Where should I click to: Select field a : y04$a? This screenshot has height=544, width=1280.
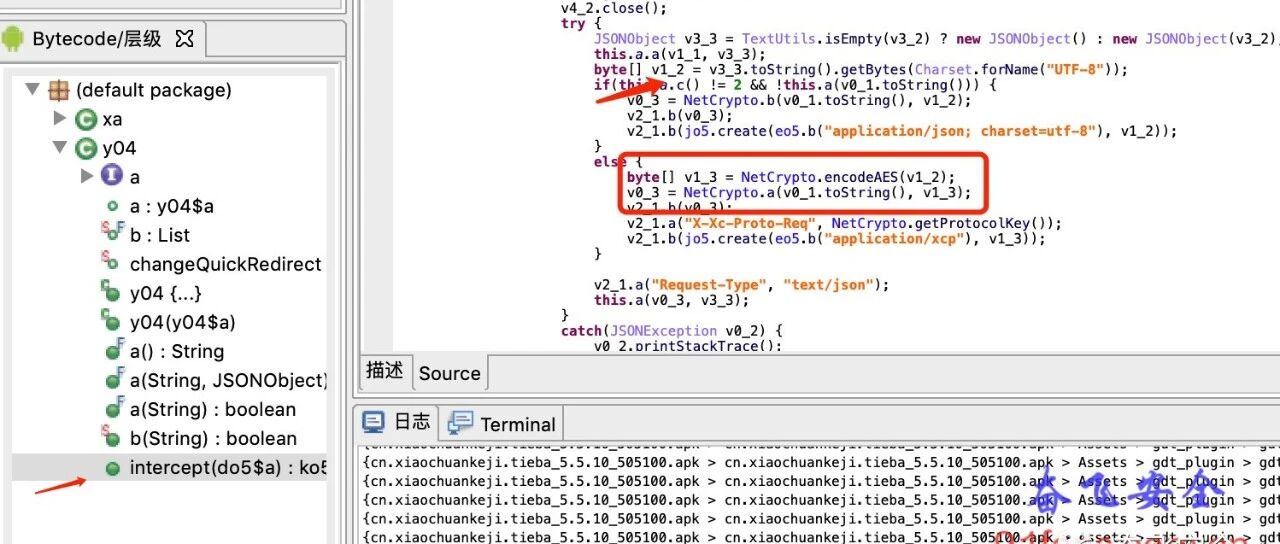pos(172,206)
